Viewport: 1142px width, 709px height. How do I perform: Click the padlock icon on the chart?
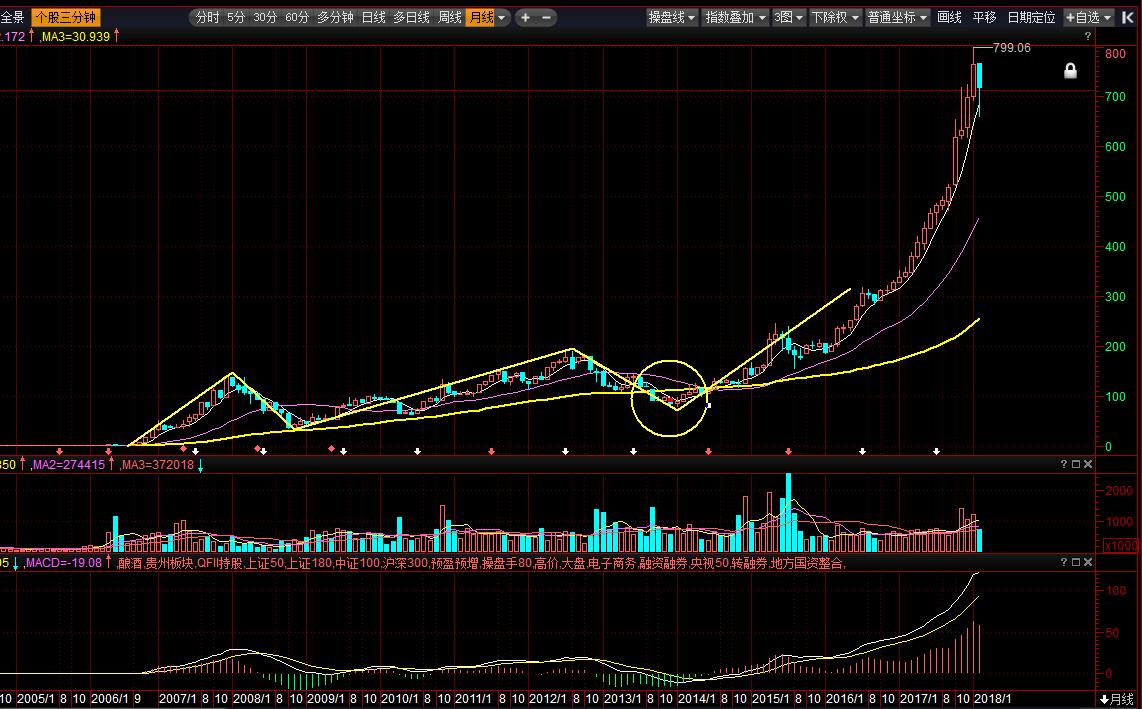pos(1070,71)
